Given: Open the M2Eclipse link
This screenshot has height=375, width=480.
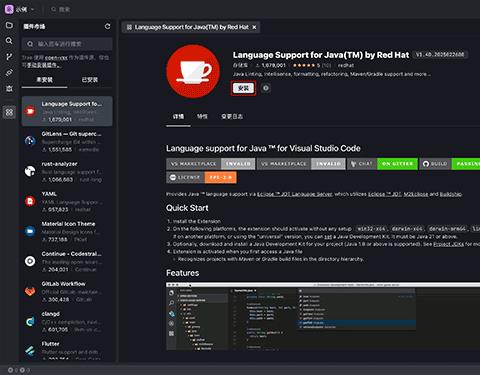Looking at the screenshot, I should [416, 194].
